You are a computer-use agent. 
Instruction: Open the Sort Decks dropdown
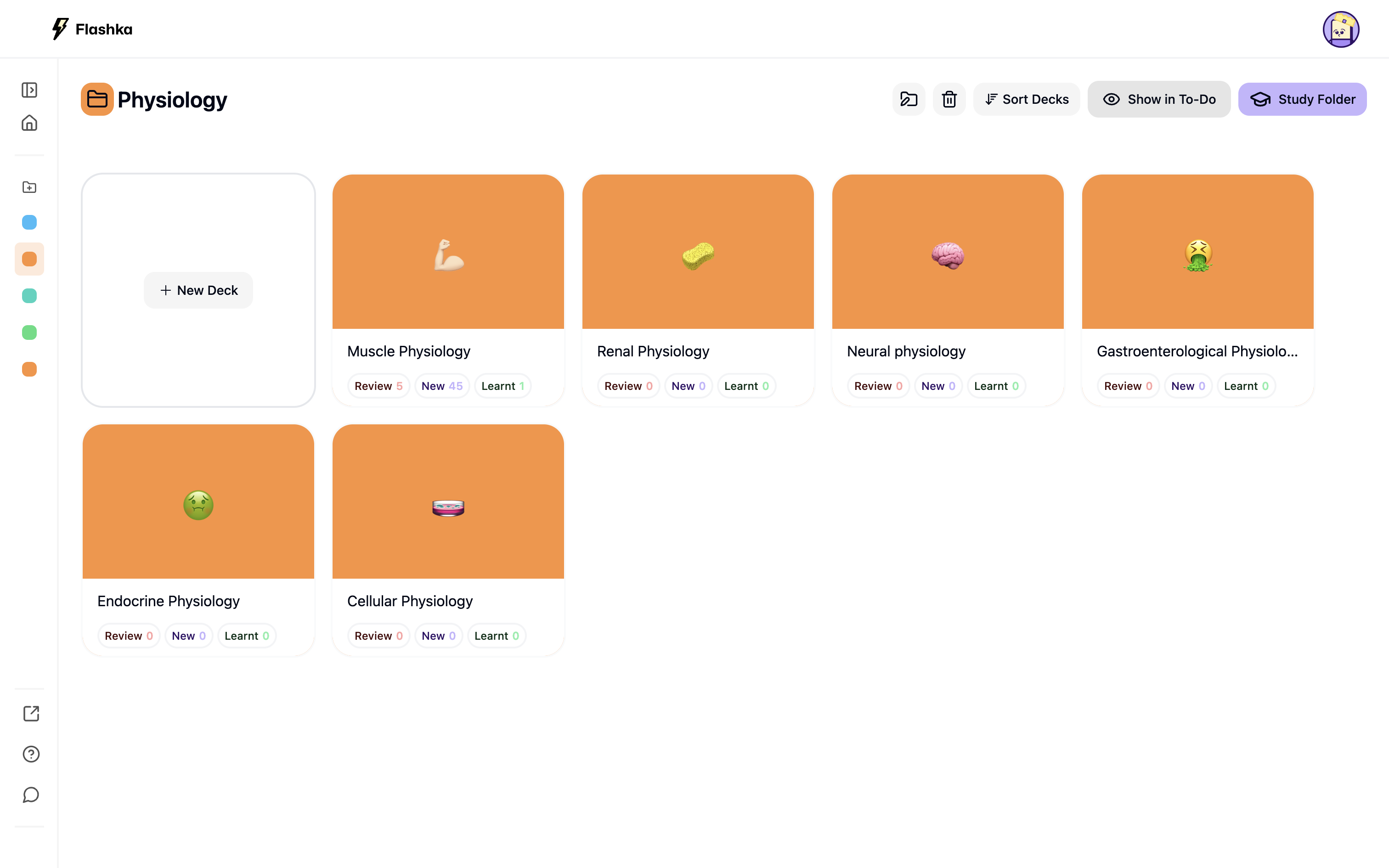[1026, 99]
